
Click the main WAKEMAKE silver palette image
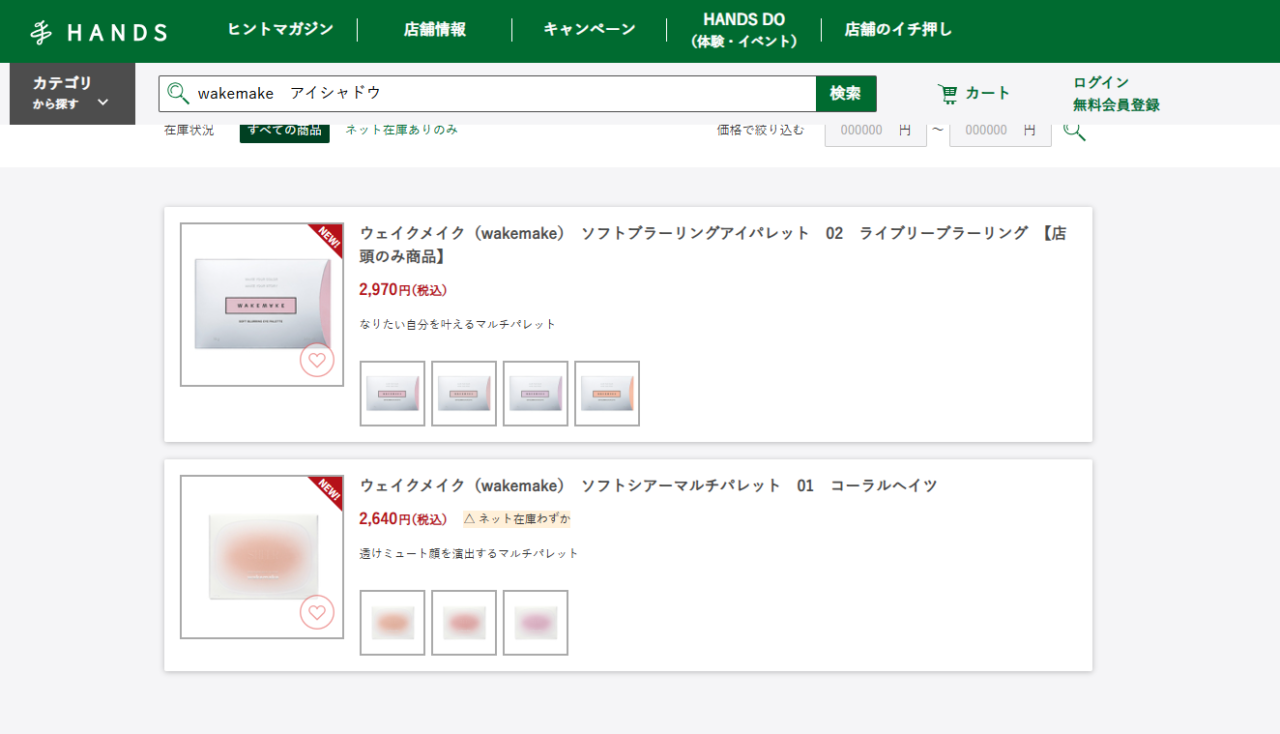click(262, 305)
